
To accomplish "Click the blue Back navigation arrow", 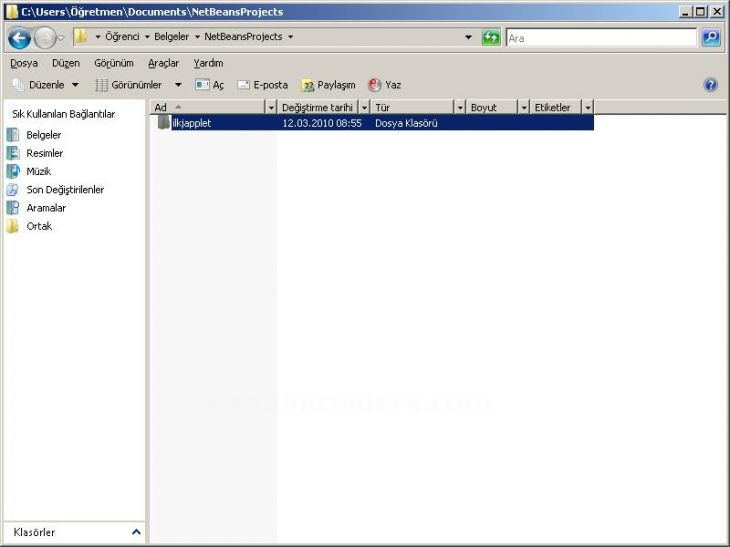I will (x=20, y=38).
